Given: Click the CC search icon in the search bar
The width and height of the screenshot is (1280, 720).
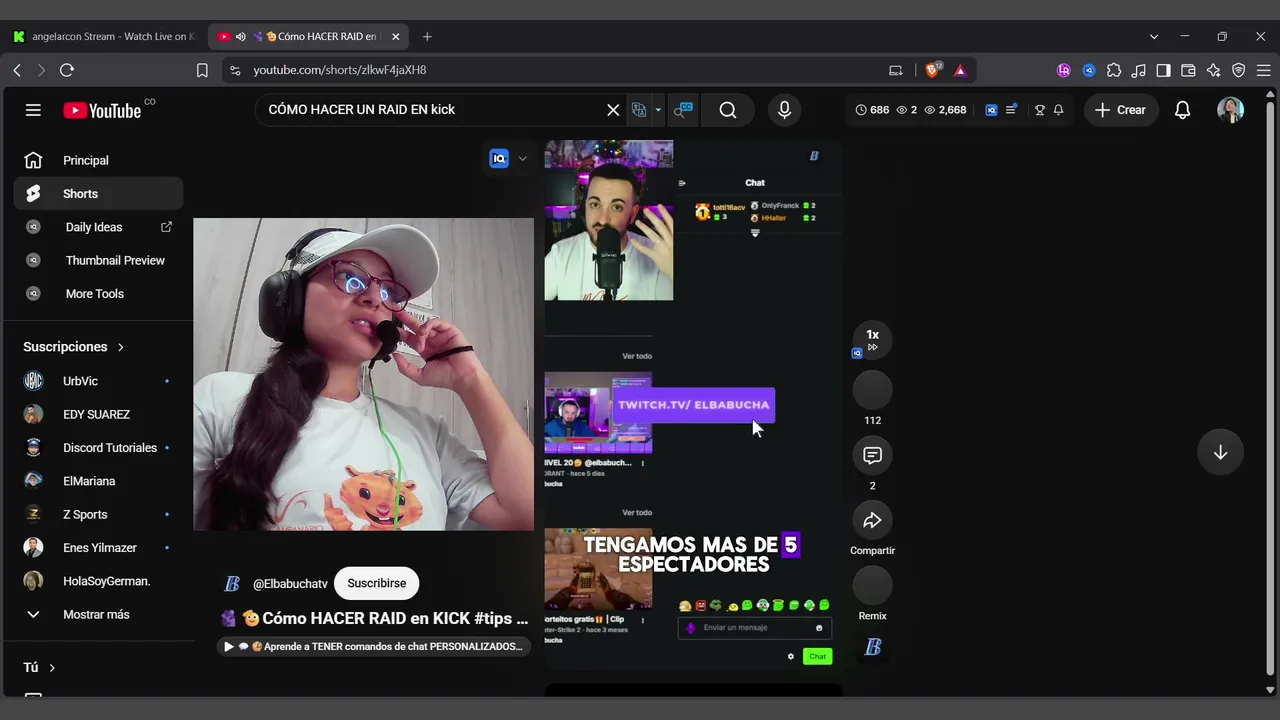Looking at the screenshot, I should 683,110.
